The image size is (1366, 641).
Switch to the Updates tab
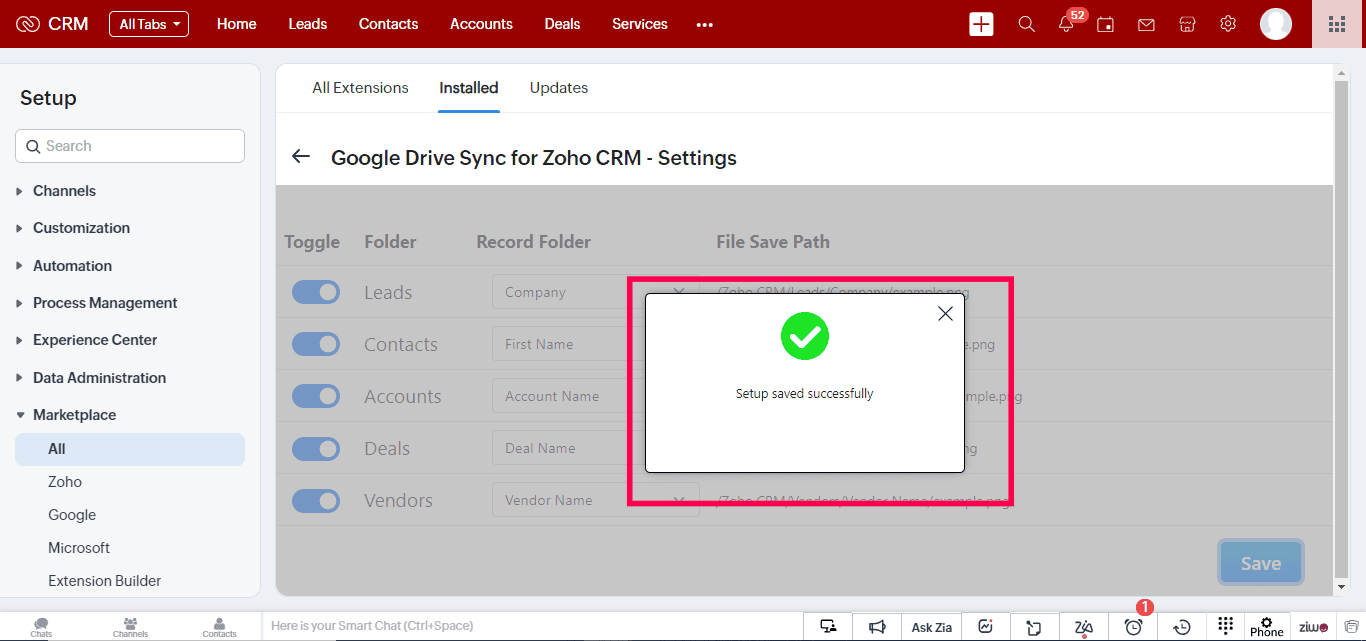559,88
